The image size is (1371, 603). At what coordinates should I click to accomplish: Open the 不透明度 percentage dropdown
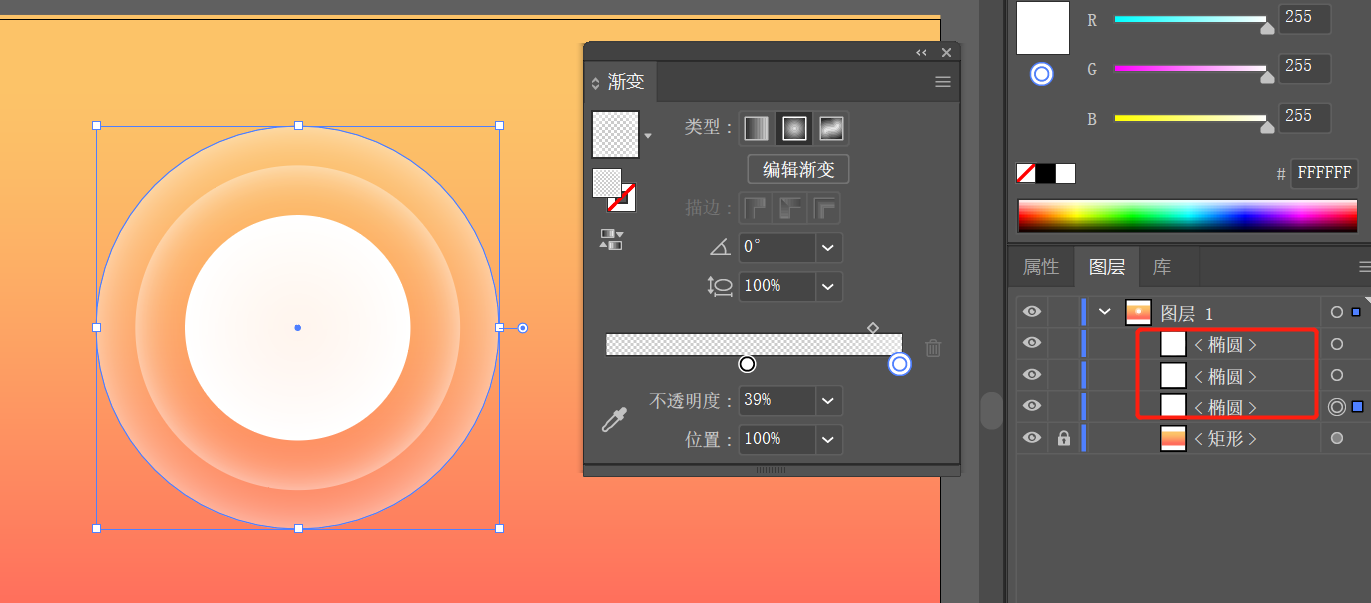(828, 401)
